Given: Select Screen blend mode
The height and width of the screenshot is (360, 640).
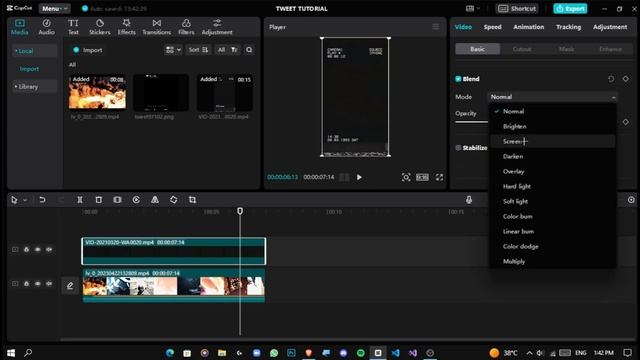Looking at the screenshot, I should click(553, 141).
